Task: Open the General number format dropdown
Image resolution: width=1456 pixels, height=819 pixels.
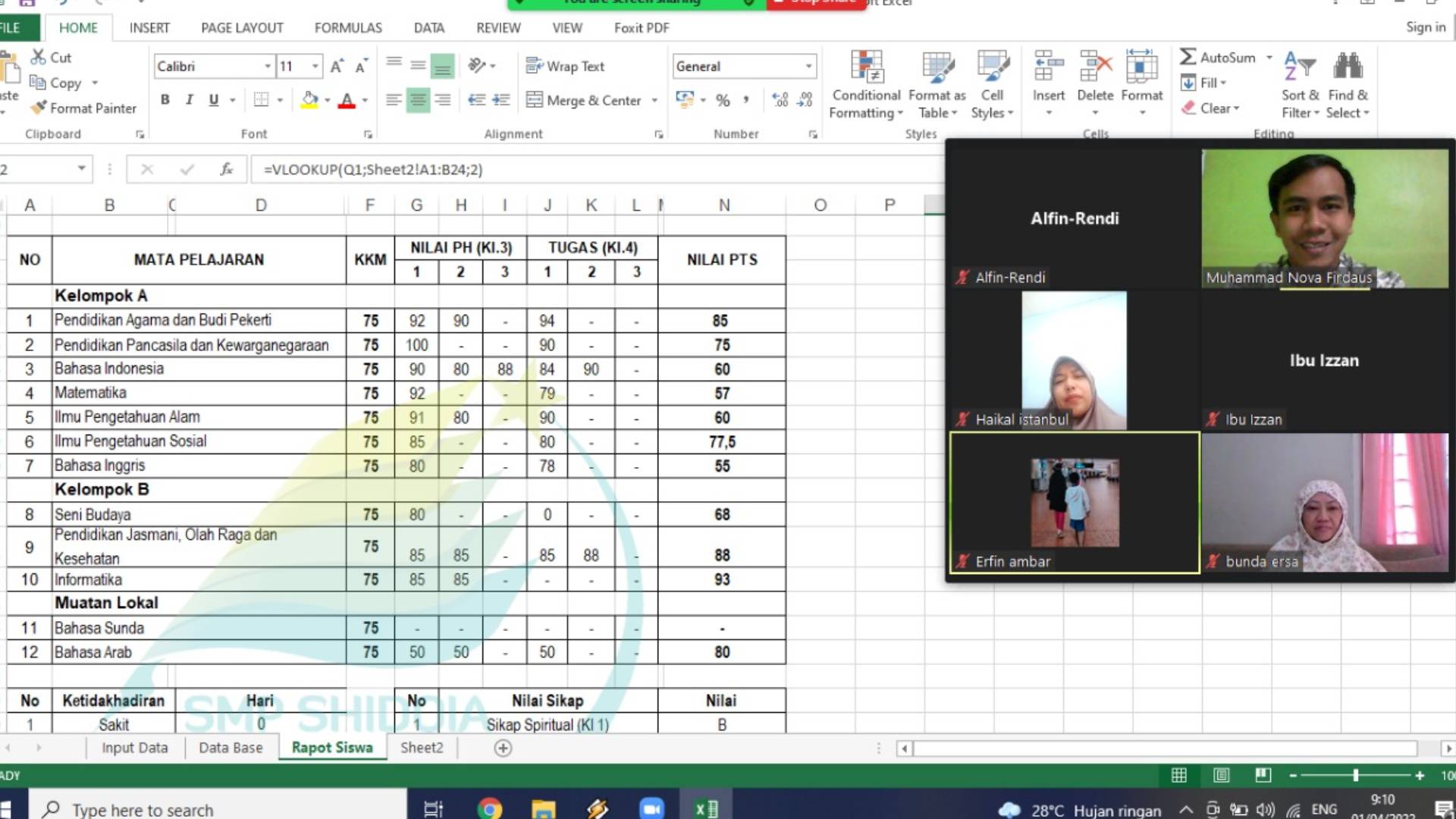Action: click(808, 66)
